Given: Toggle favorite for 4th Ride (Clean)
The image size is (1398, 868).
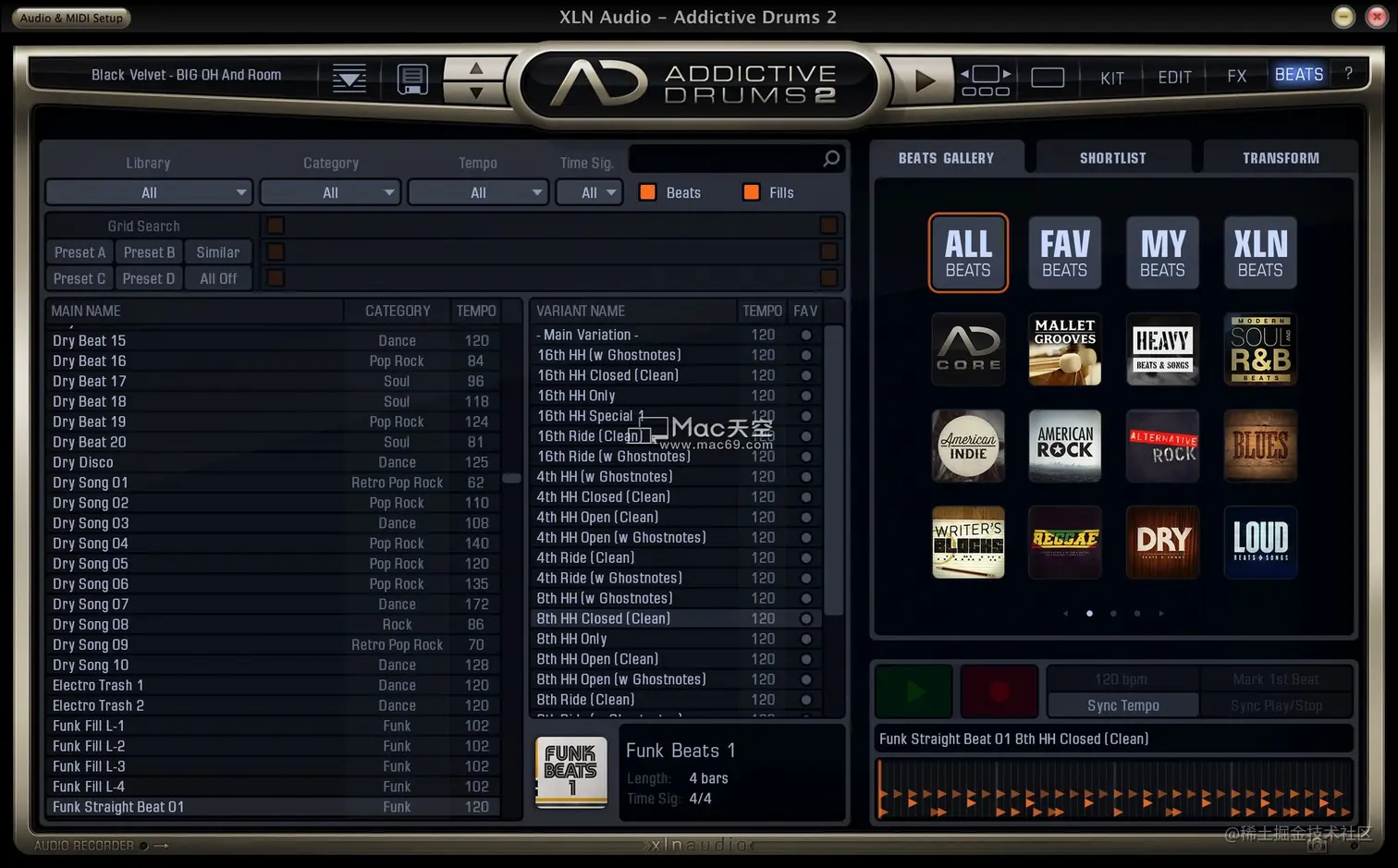Looking at the screenshot, I should (806, 557).
